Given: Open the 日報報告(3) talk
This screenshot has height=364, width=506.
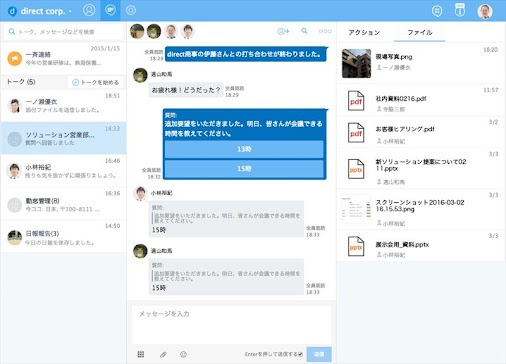Looking at the screenshot, I should pos(63,236).
